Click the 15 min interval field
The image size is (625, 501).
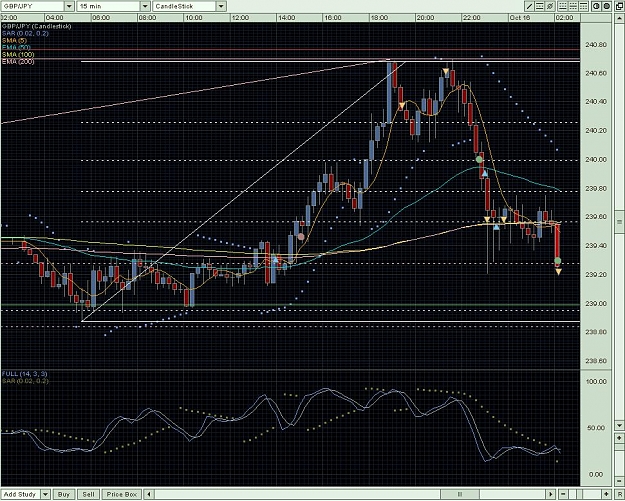[x=108, y=6]
